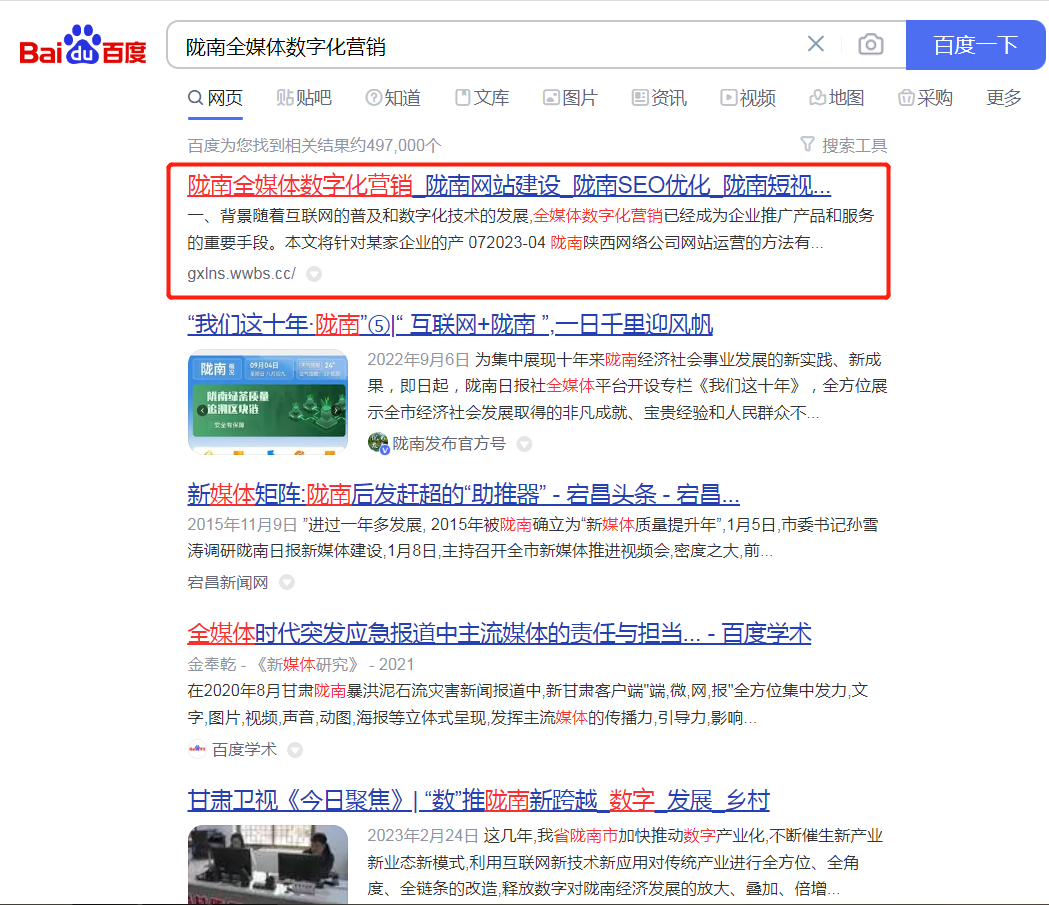The image size is (1049, 905).
Task: Open result 新媒体矩阵:陇南后发赶超的“助推器”
Action: point(463,494)
